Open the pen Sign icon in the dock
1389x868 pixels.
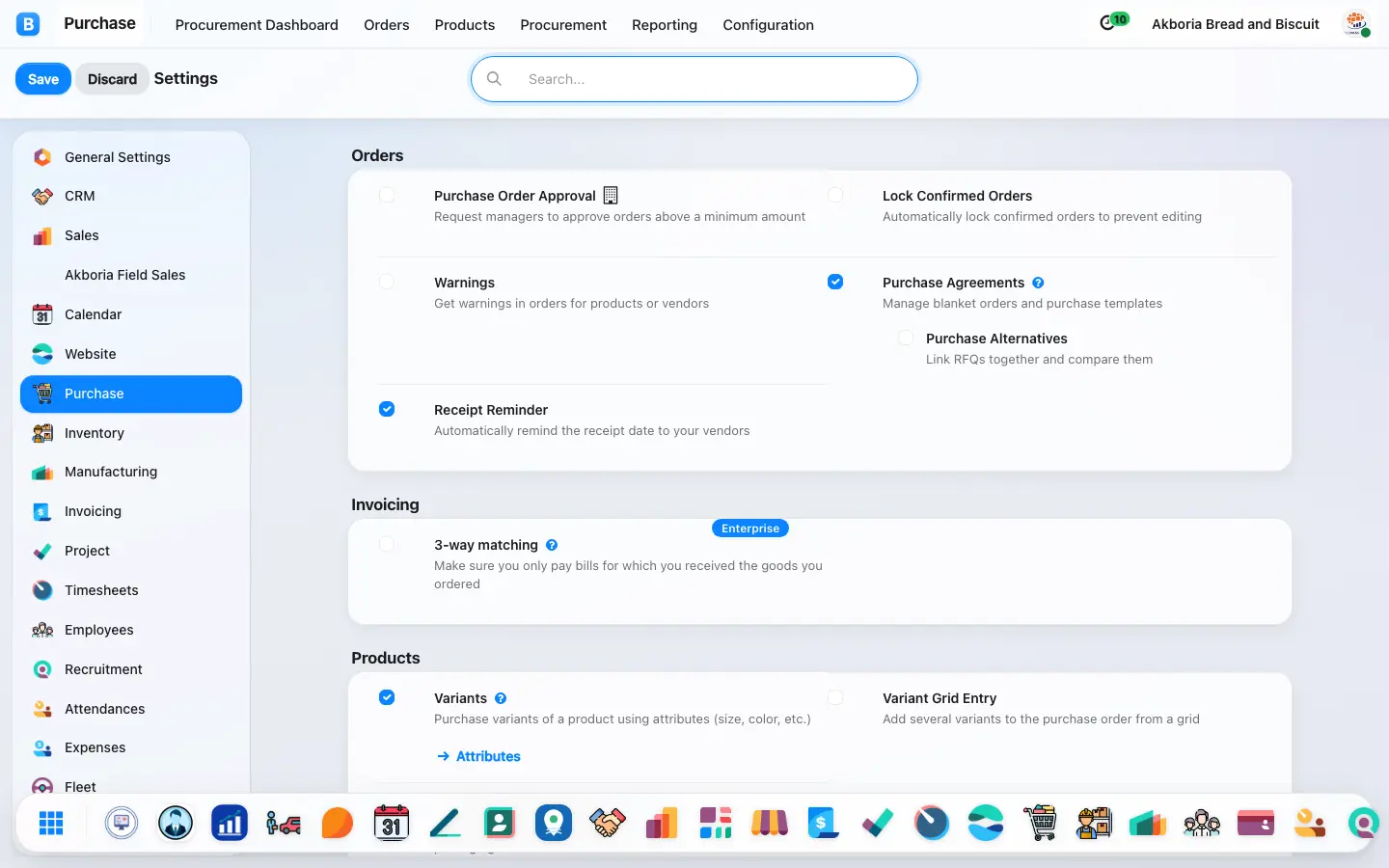pos(446,823)
